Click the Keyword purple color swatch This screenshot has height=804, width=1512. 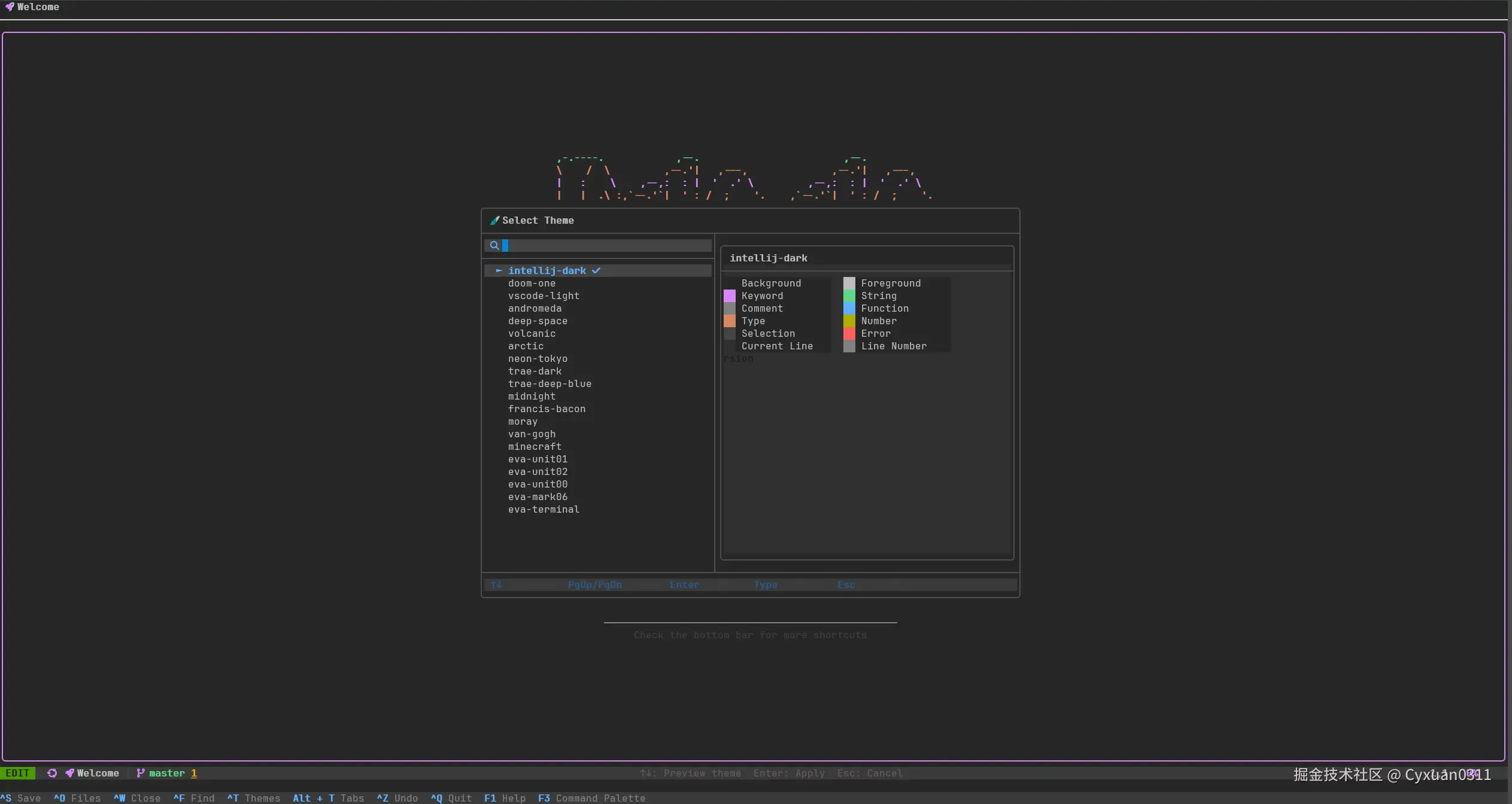pos(730,296)
